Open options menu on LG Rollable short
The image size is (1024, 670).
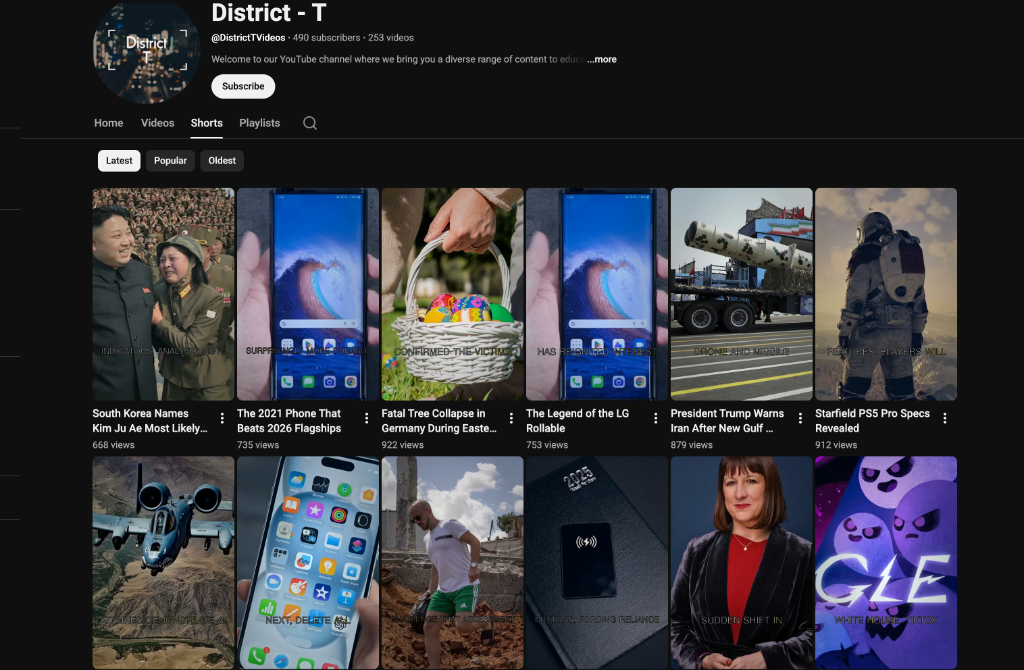click(657, 417)
